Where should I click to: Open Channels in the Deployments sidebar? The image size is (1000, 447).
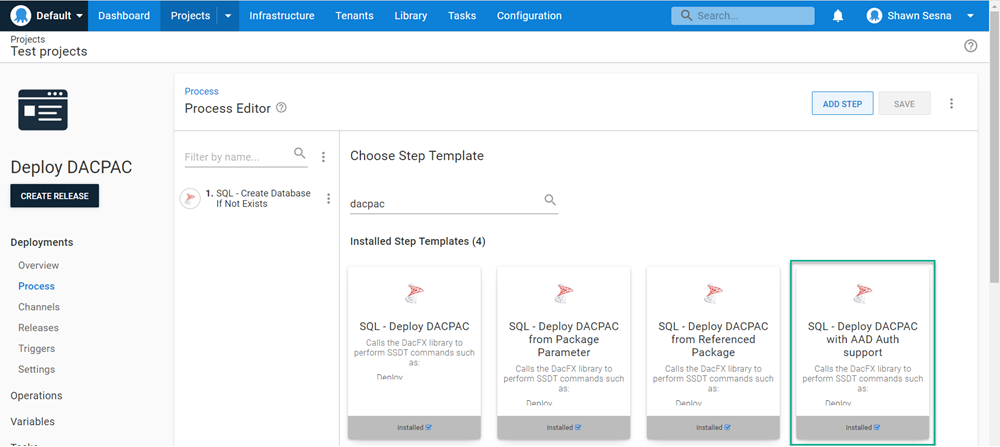[x=38, y=307]
